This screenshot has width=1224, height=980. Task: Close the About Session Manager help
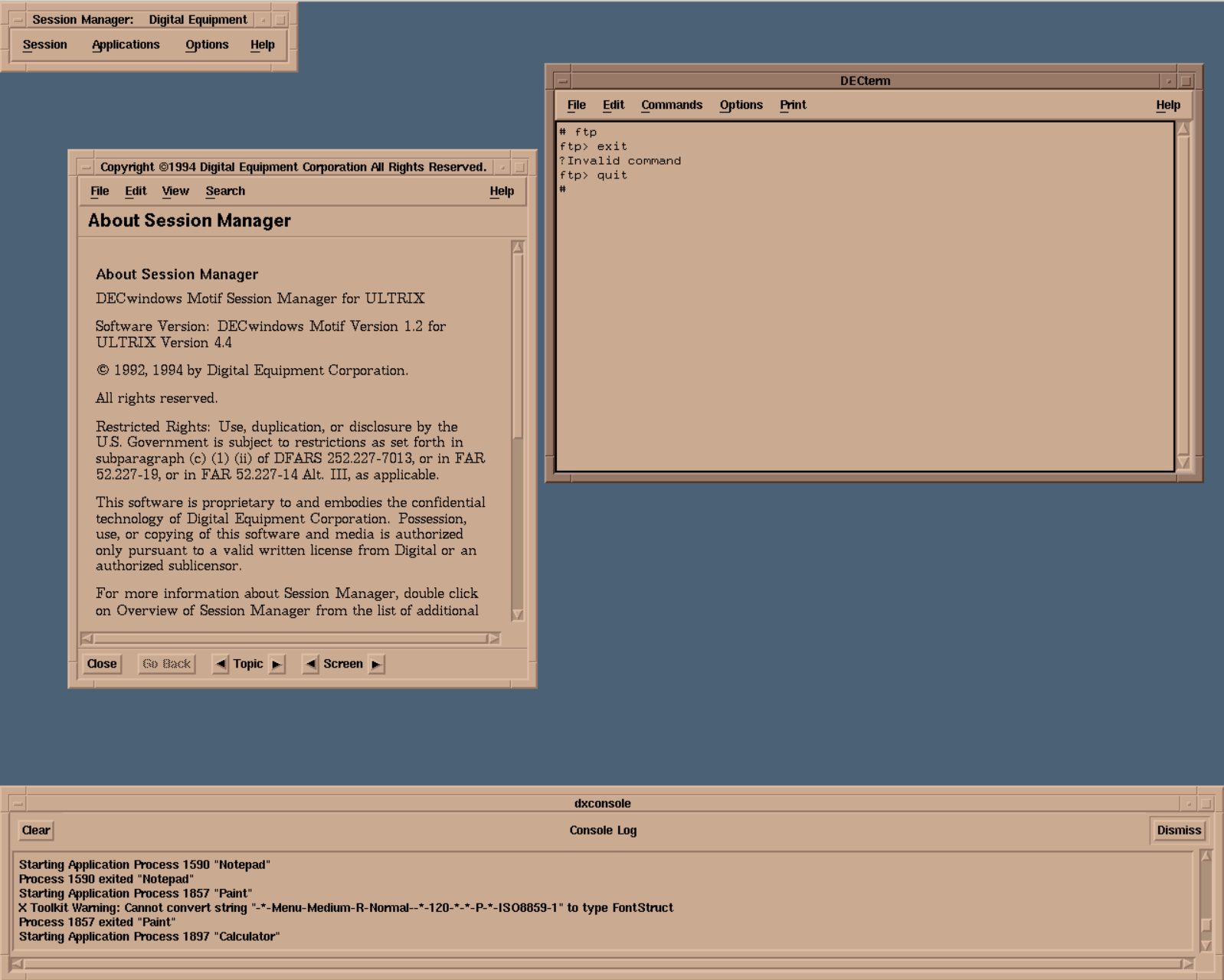(102, 664)
